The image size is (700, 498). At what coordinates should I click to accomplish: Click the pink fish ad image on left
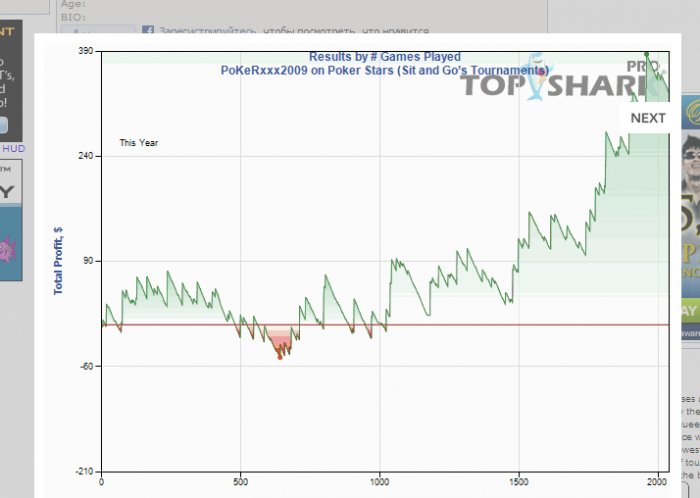point(8,249)
